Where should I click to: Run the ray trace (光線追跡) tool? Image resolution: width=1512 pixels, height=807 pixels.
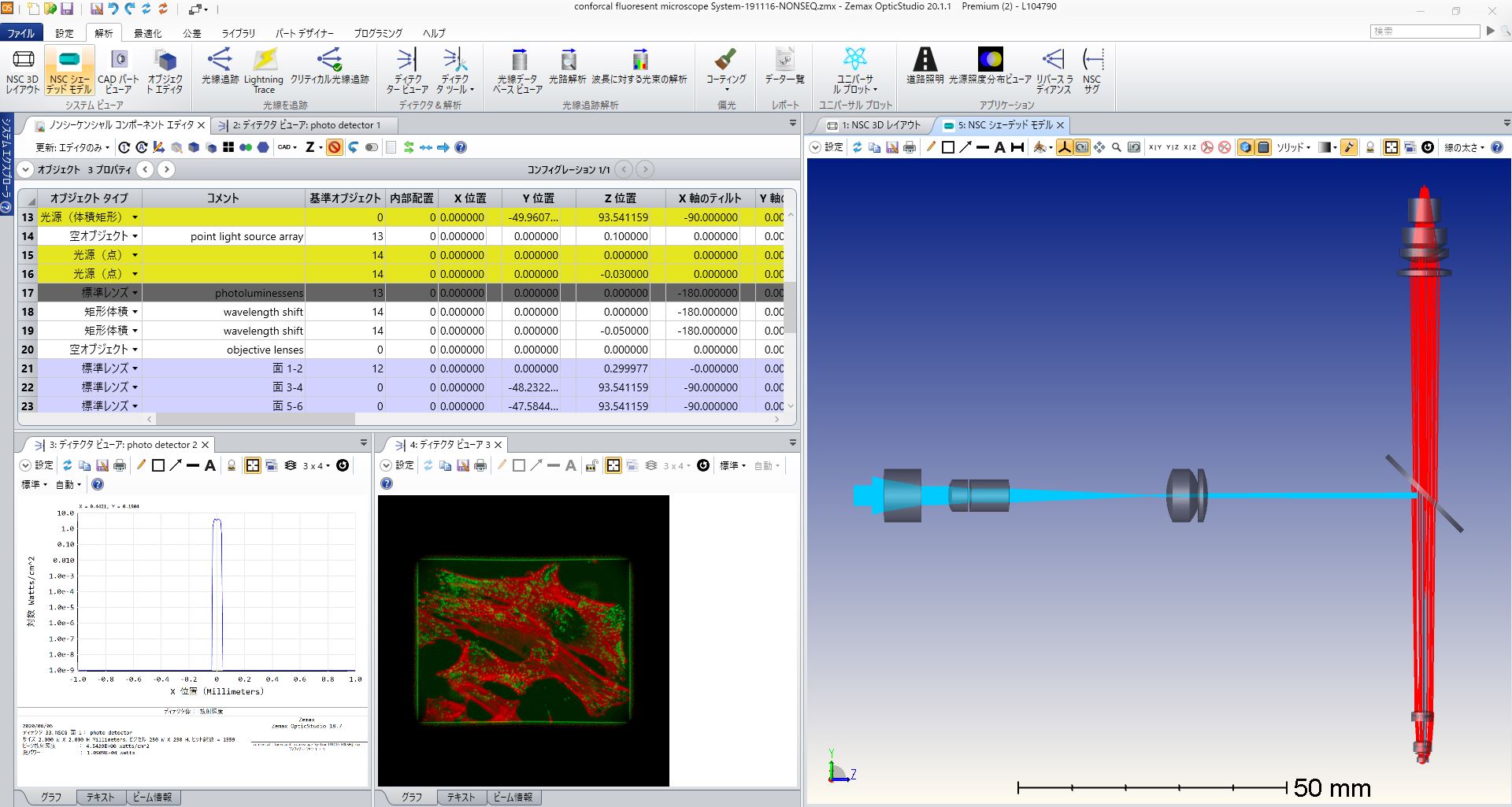click(220, 66)
